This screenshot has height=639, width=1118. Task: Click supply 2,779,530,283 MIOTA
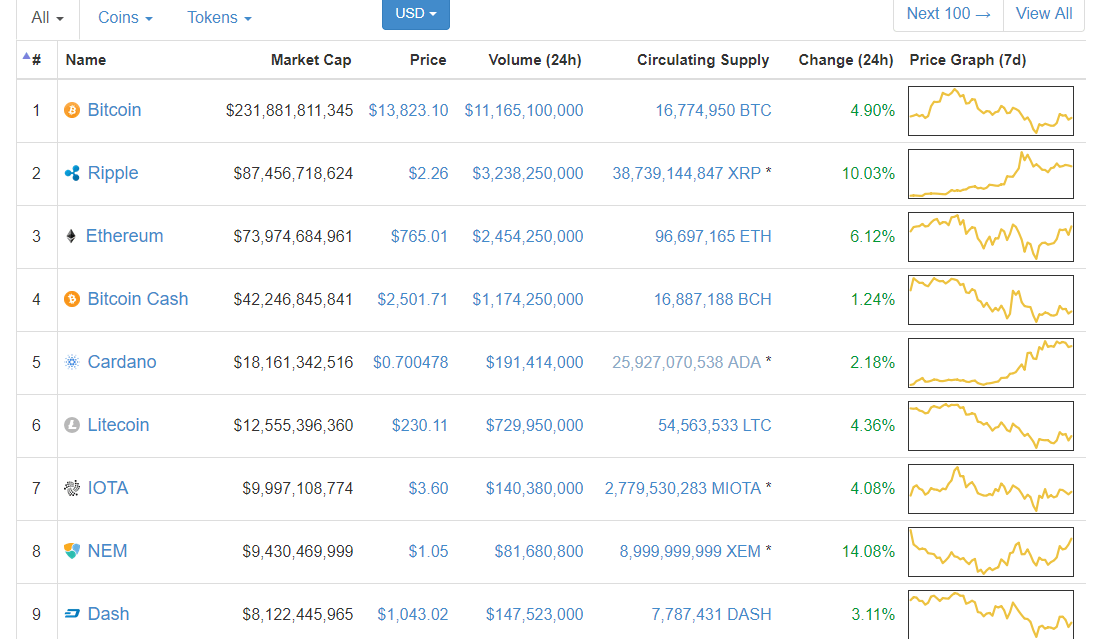pos(682,488)
